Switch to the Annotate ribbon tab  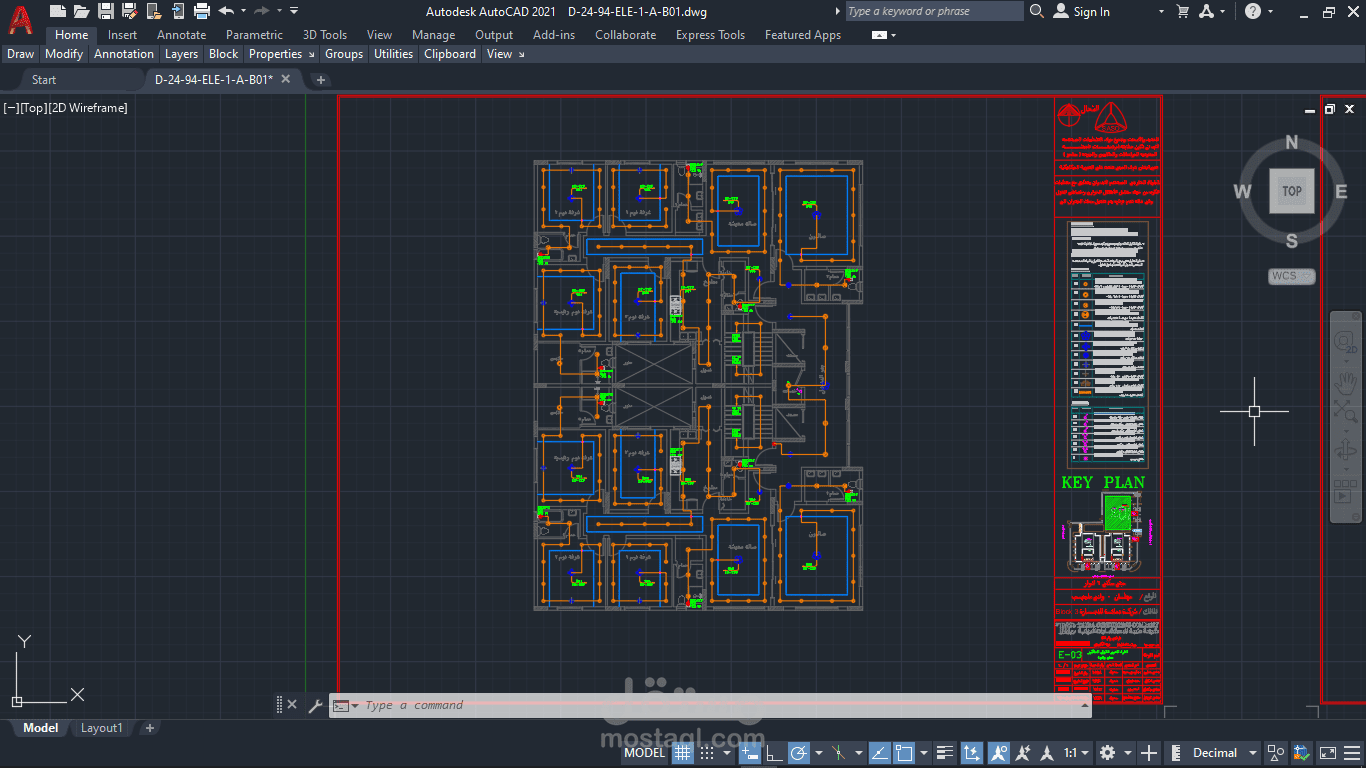click(x=182, y=35)
